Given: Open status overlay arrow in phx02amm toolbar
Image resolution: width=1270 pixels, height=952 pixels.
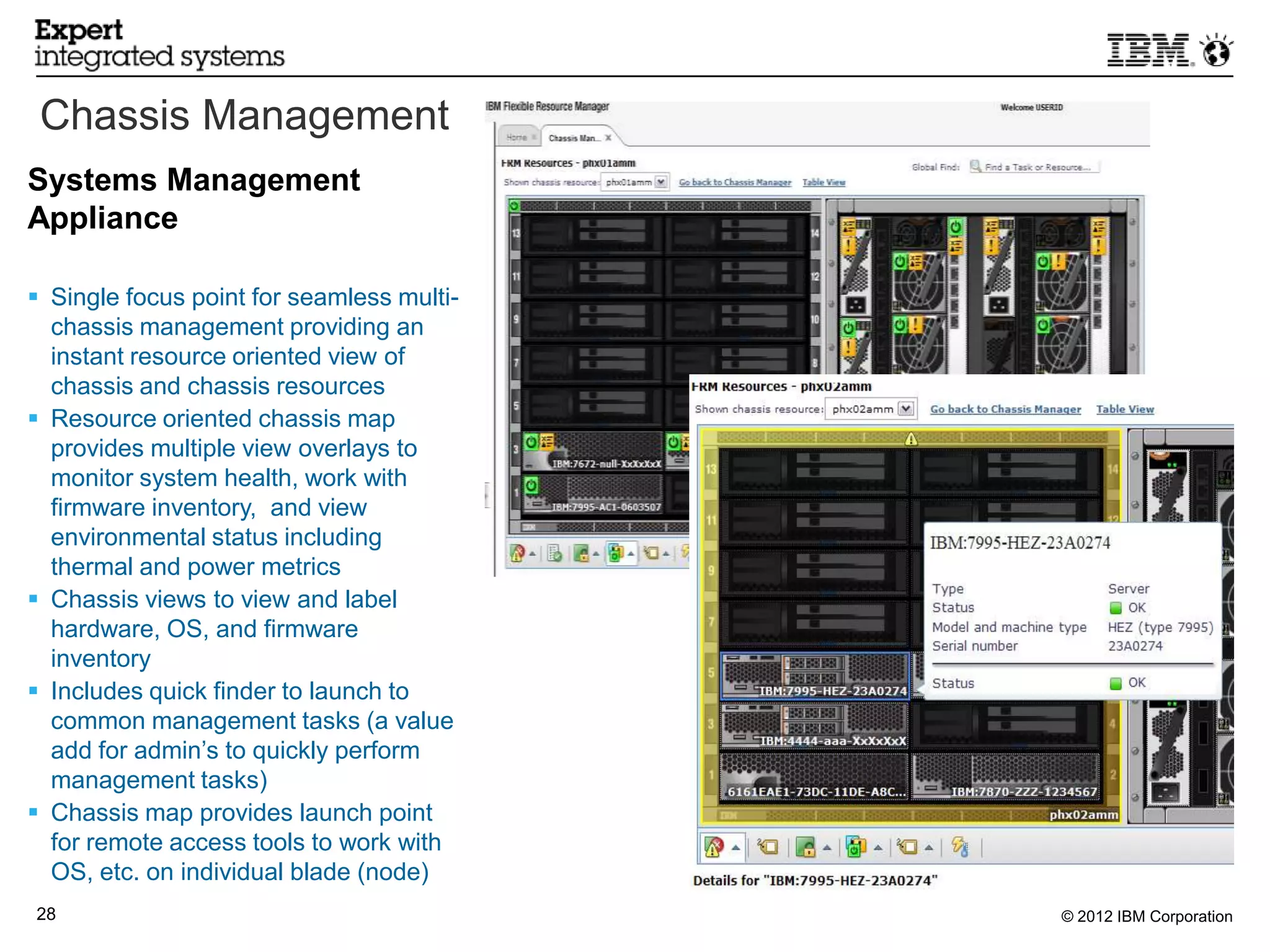Looking at the screenshot, I should (736, 847).
